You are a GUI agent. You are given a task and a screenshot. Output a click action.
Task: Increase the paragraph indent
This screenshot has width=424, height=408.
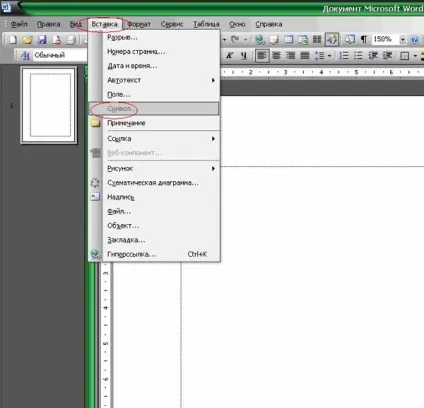pos(387,56)
